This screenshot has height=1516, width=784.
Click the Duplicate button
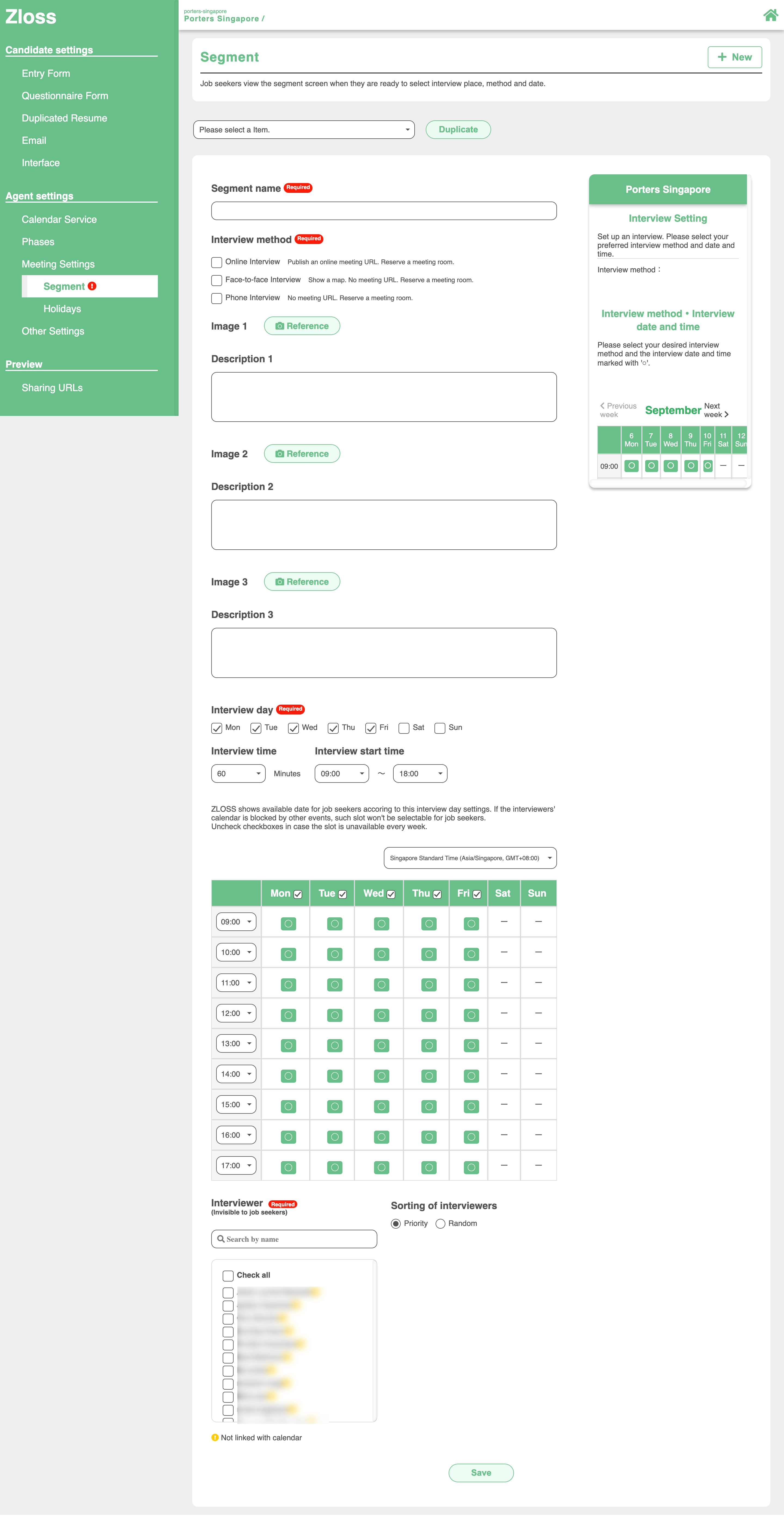tap(458, 129)
